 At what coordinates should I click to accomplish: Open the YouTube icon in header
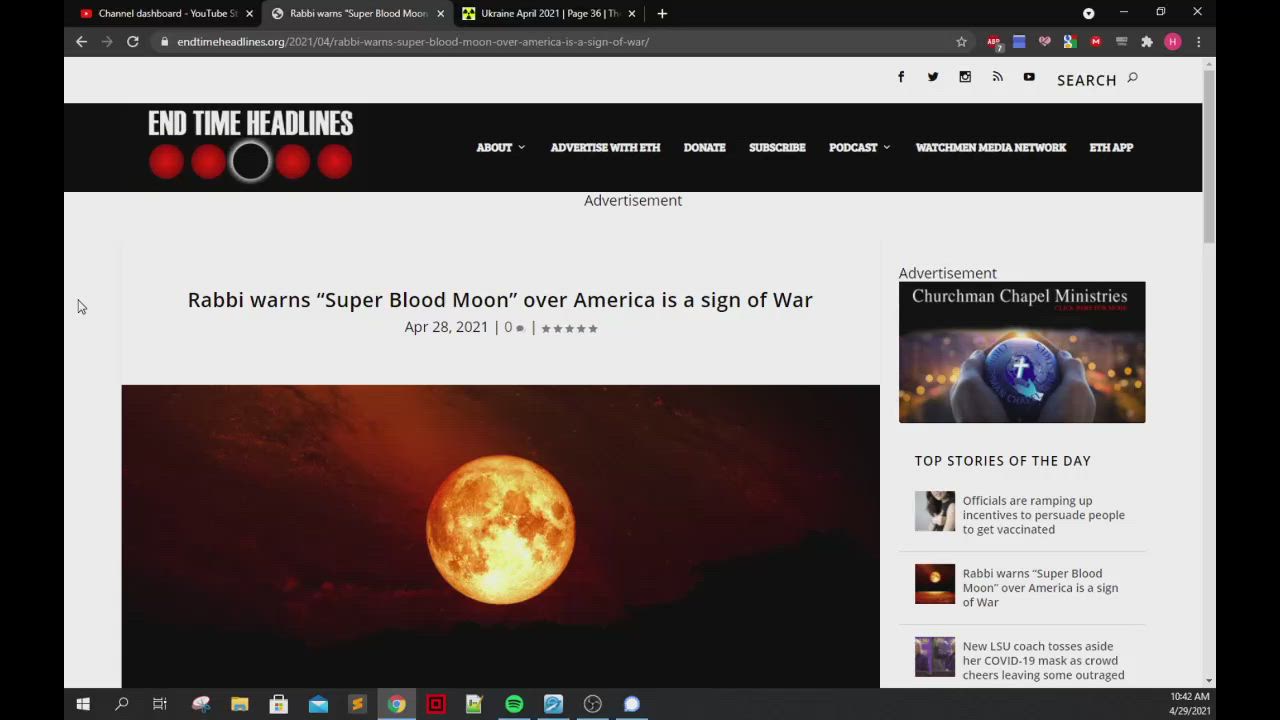pyautogui.click(x=1029, y=77)
